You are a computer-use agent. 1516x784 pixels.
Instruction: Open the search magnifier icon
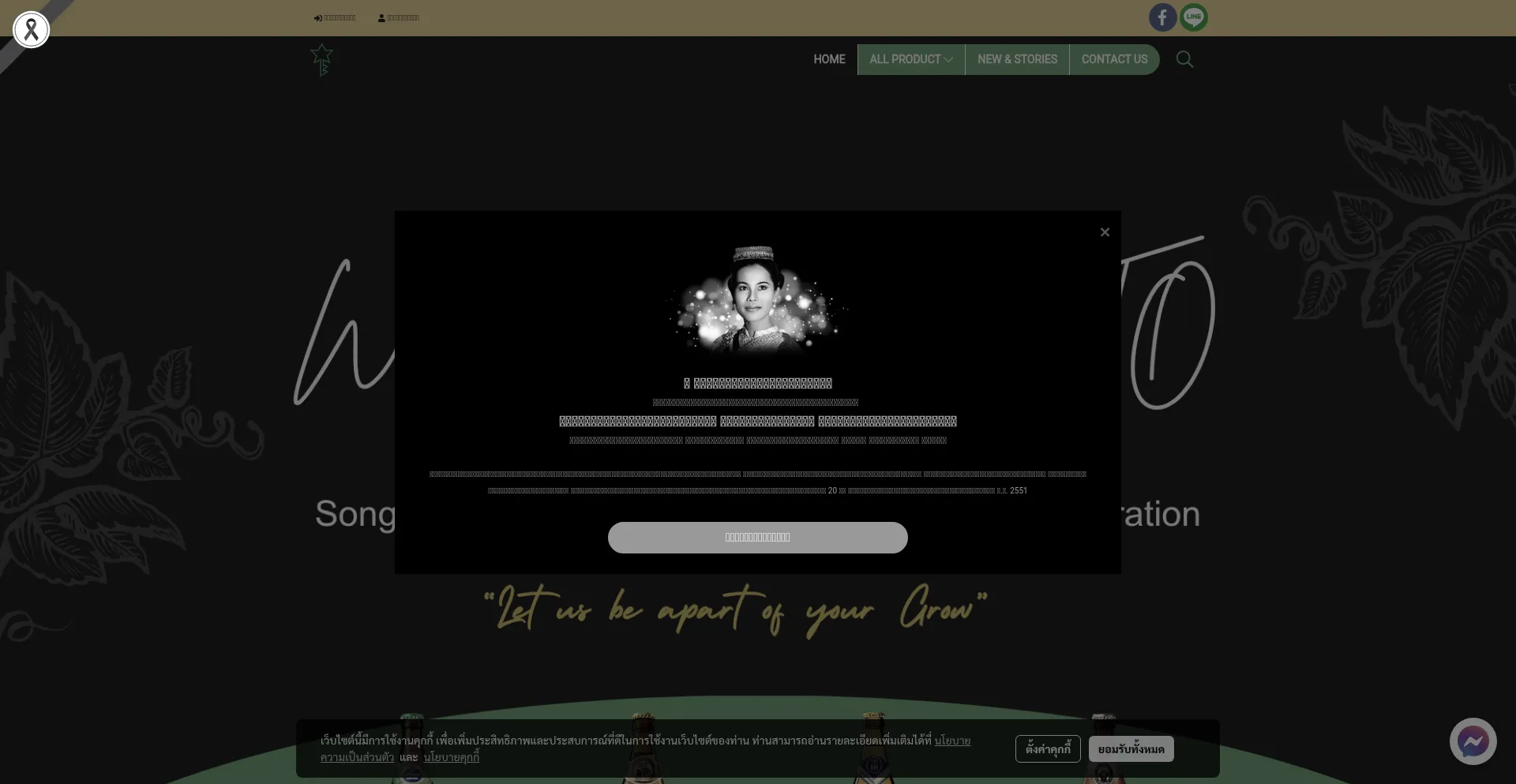(x=1184, y=59)
